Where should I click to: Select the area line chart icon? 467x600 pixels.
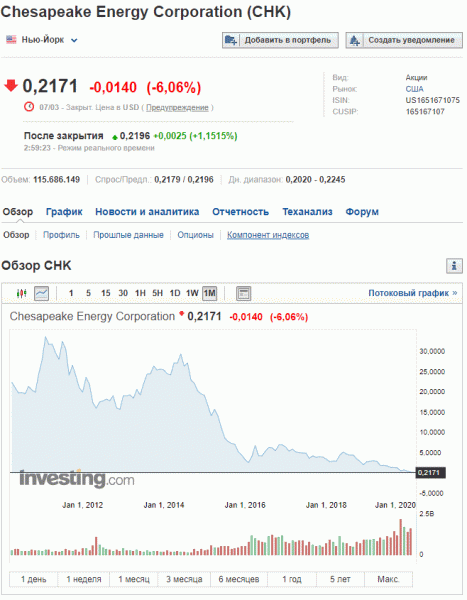click(x=41, y=293)
